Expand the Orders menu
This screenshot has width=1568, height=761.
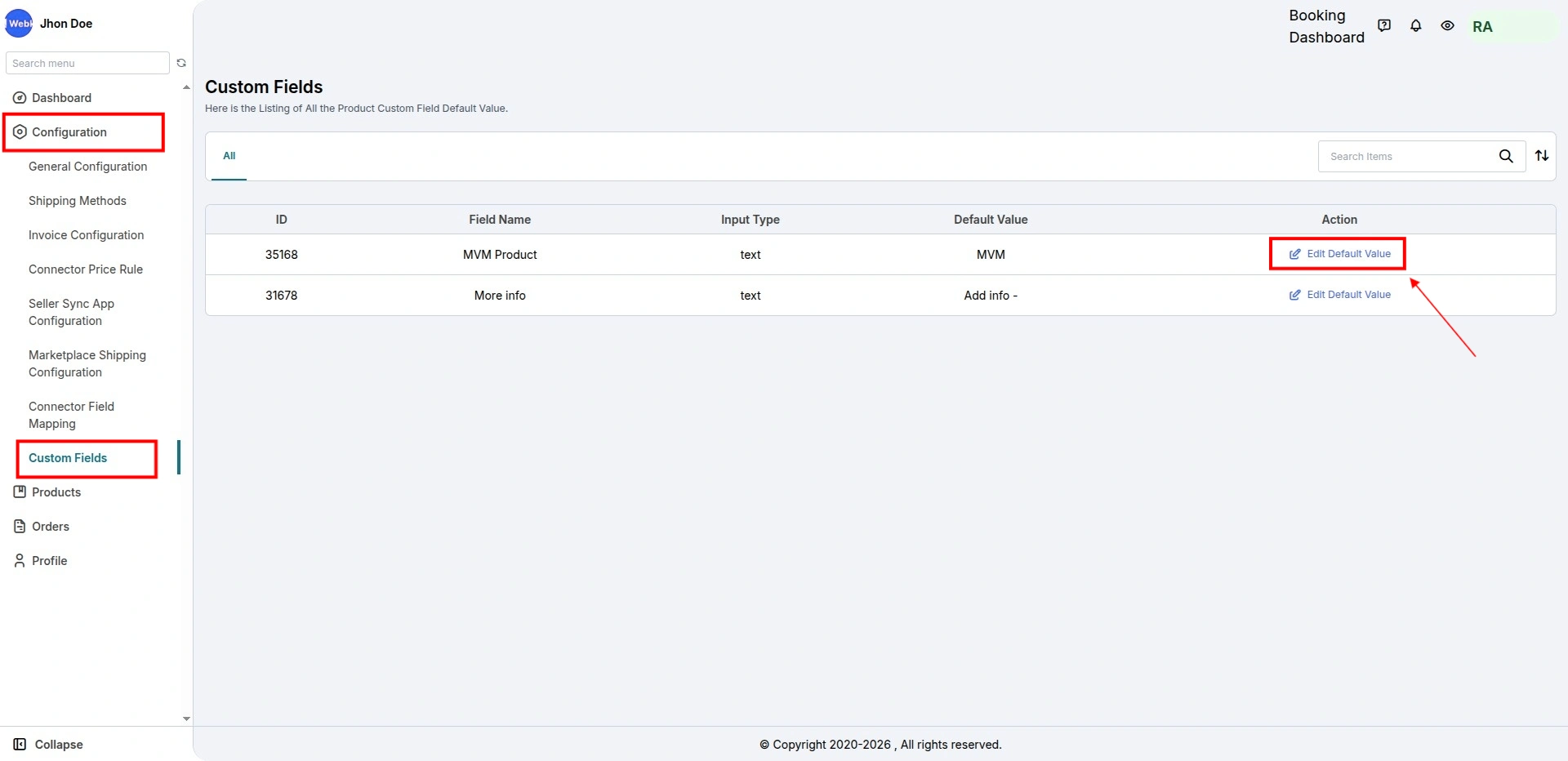51,527
